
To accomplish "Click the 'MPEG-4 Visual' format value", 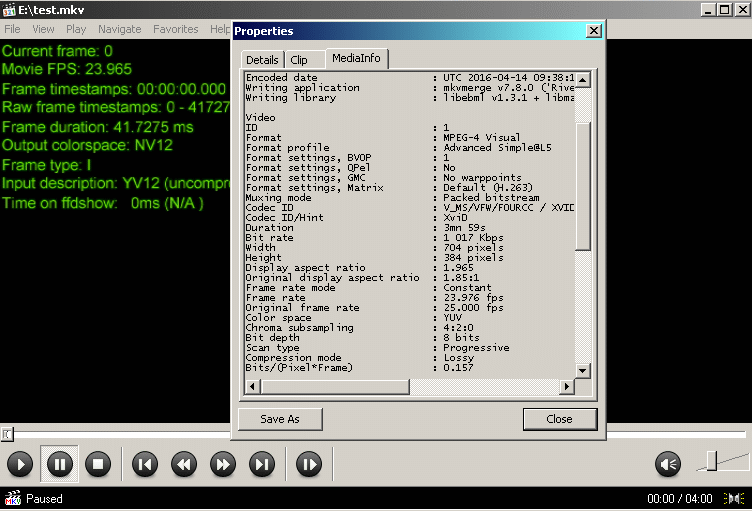I will tap(482, 138).
